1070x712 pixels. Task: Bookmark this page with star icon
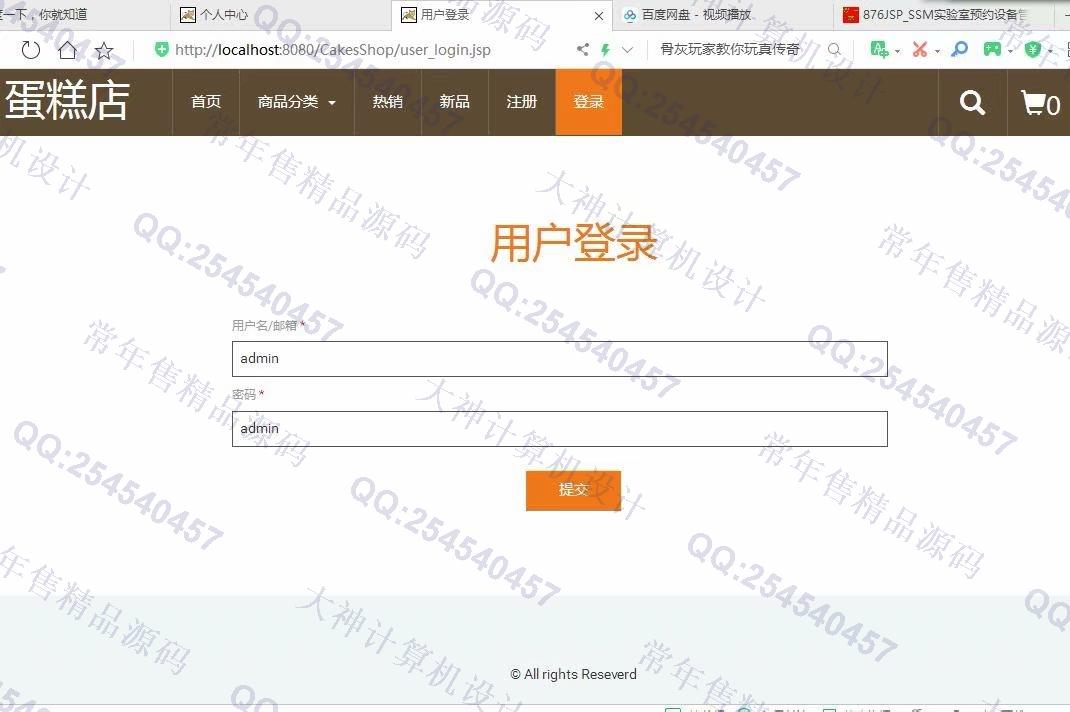pos(104,51)
